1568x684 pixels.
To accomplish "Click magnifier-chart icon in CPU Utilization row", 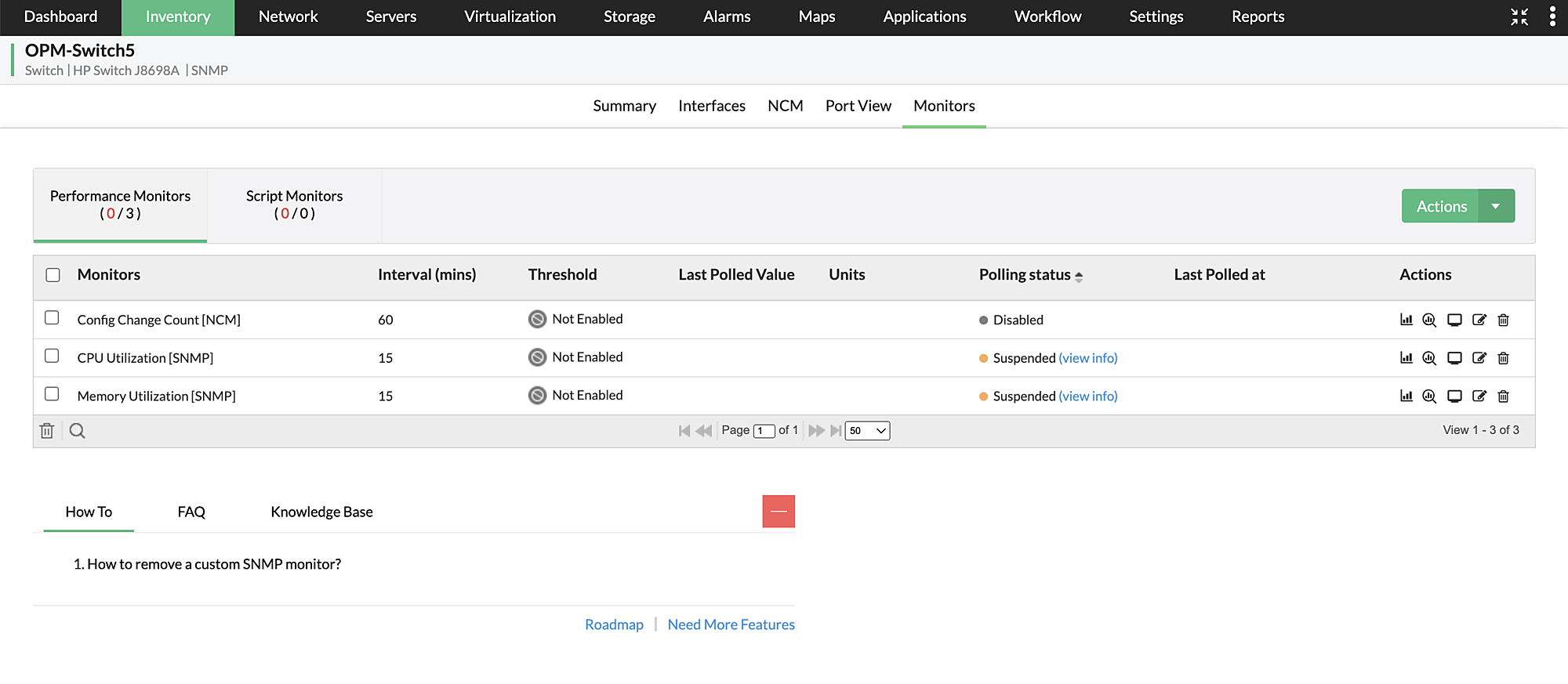I will (x=1429, y=358).
